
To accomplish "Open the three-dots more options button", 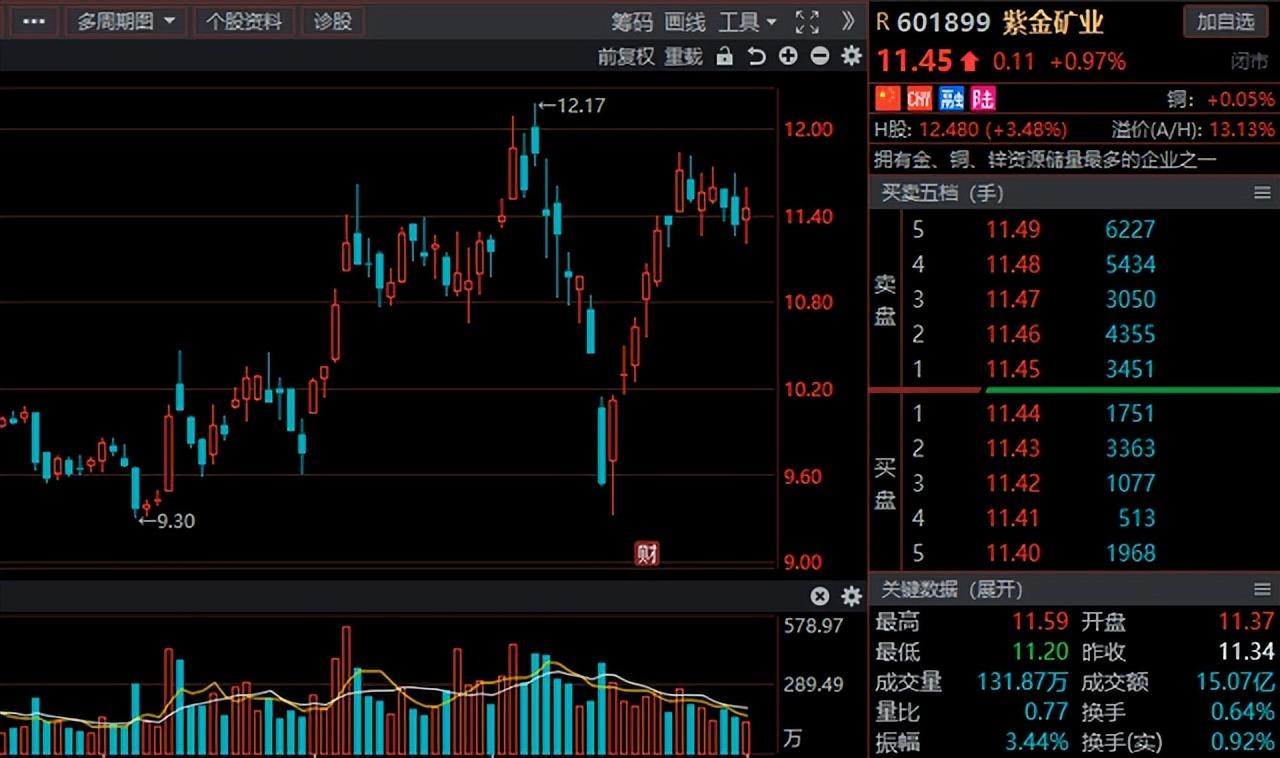I will click(34, 21).
